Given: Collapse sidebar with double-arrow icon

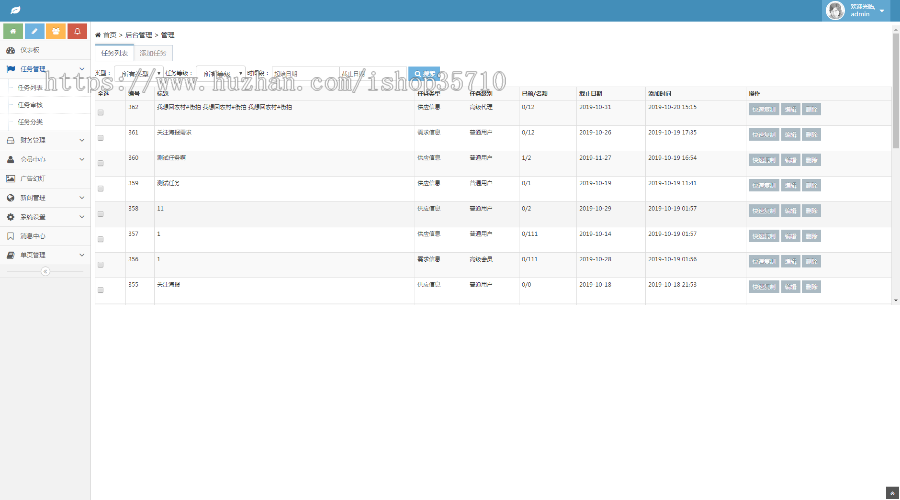Looking at the screenshot, I should tap(45, 272).
